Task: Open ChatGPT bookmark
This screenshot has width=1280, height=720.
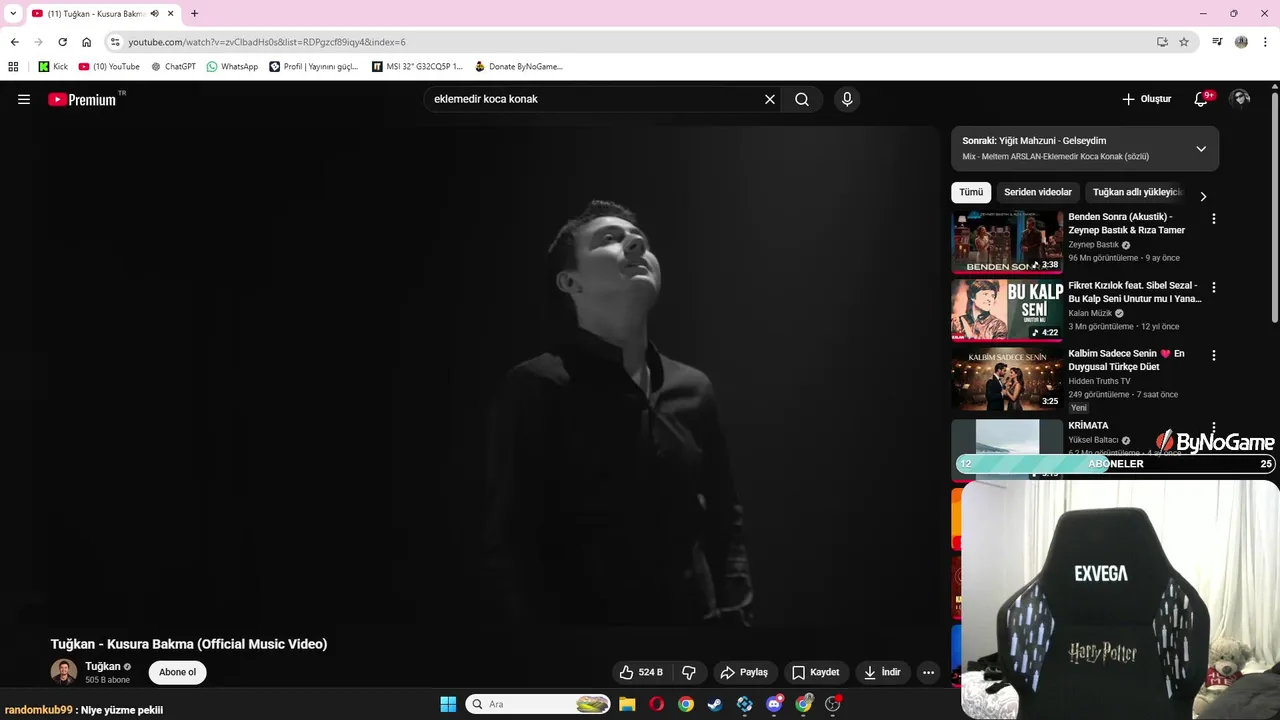Action: pos(173,66)
